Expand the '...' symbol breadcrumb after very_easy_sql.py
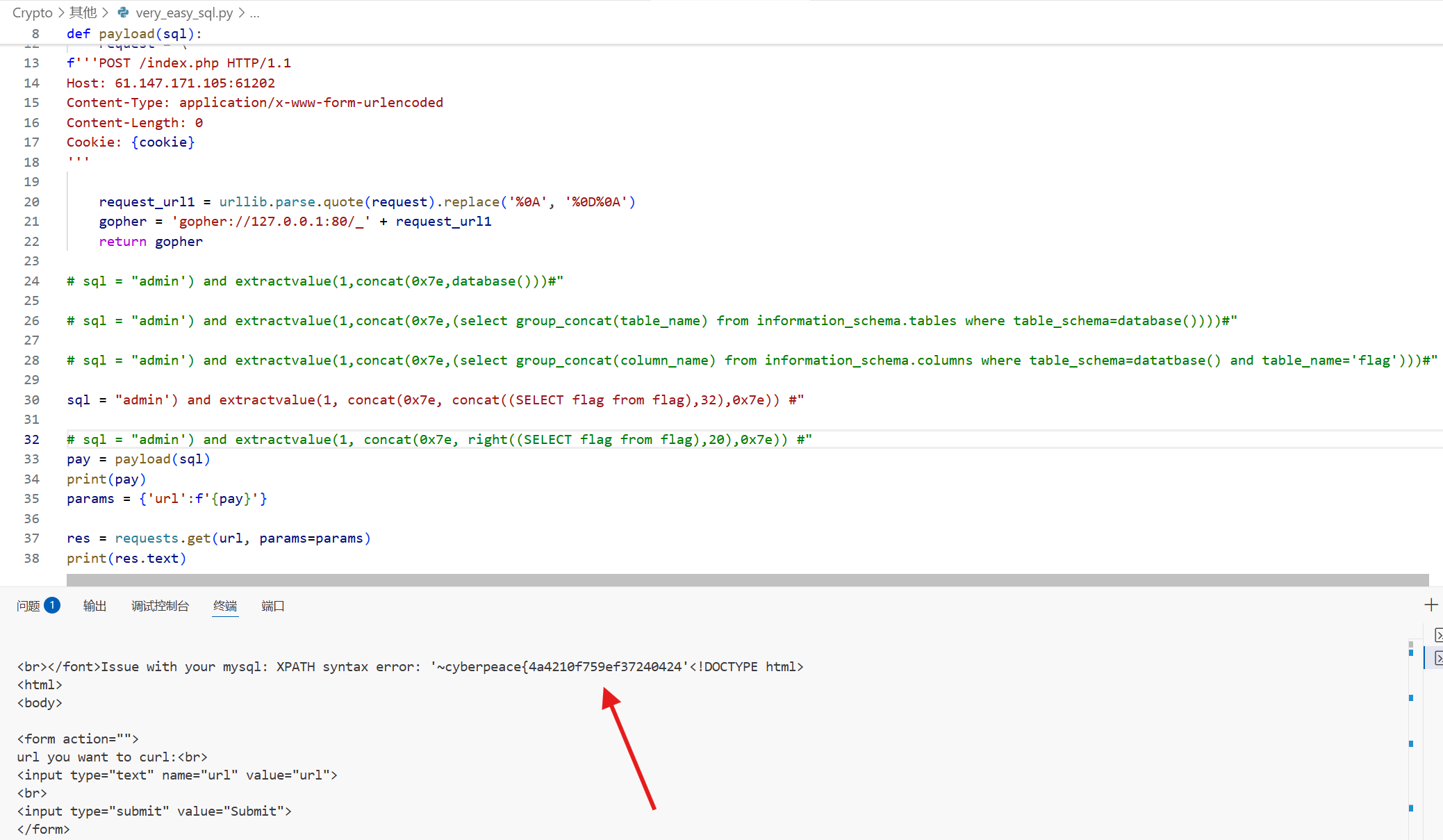The height and width of the screenshot is (840, 1443). (x=255, y=13)
